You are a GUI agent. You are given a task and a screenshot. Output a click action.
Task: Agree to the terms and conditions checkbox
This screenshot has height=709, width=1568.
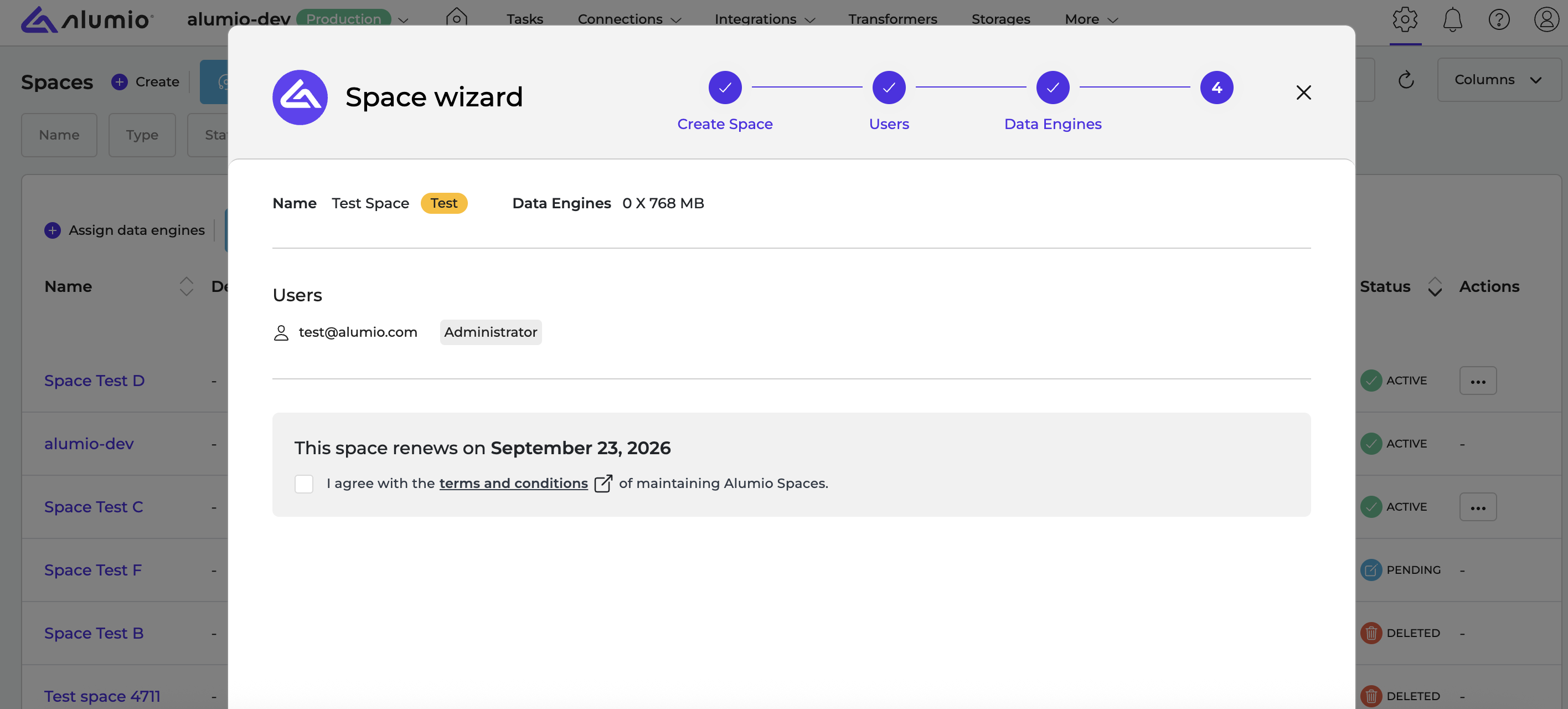[x=304, y=484]
